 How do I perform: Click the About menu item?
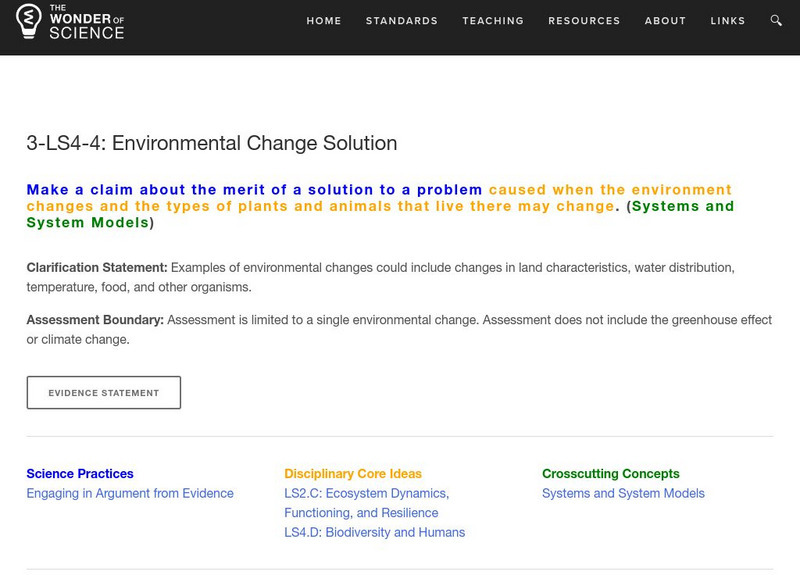click(665, 21)
